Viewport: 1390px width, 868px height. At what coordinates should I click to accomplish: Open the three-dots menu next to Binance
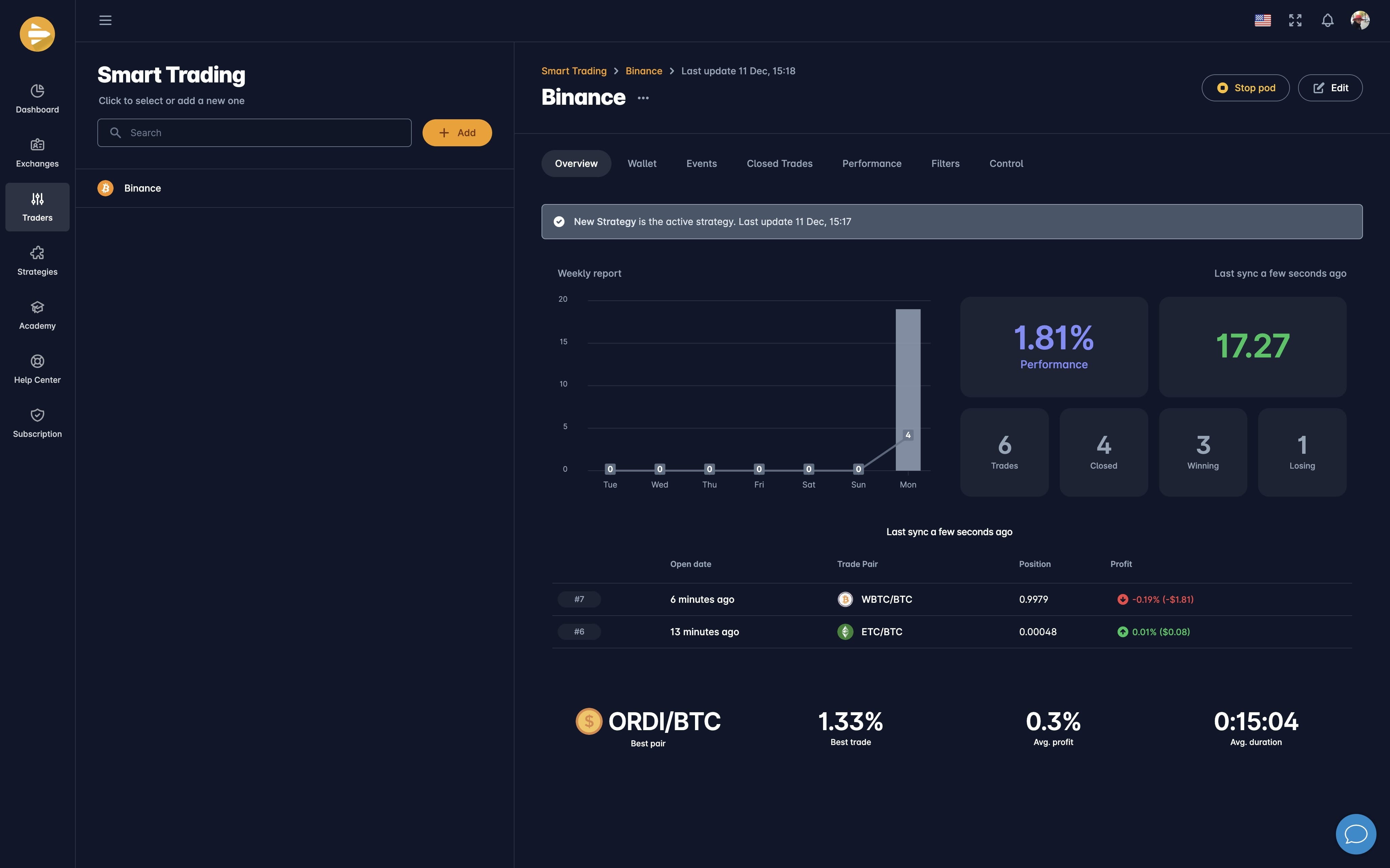click(x=643, y=98)
